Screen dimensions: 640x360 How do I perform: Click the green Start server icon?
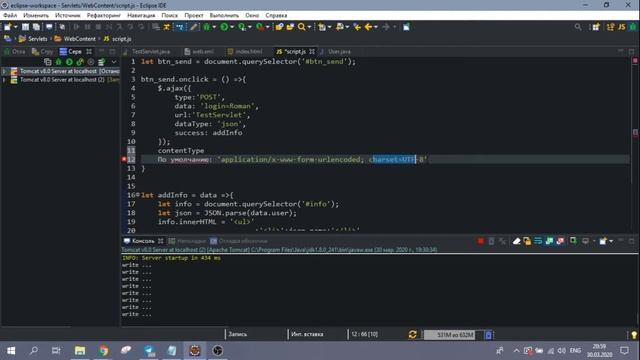pyautogui.click(x=69, y=62)
